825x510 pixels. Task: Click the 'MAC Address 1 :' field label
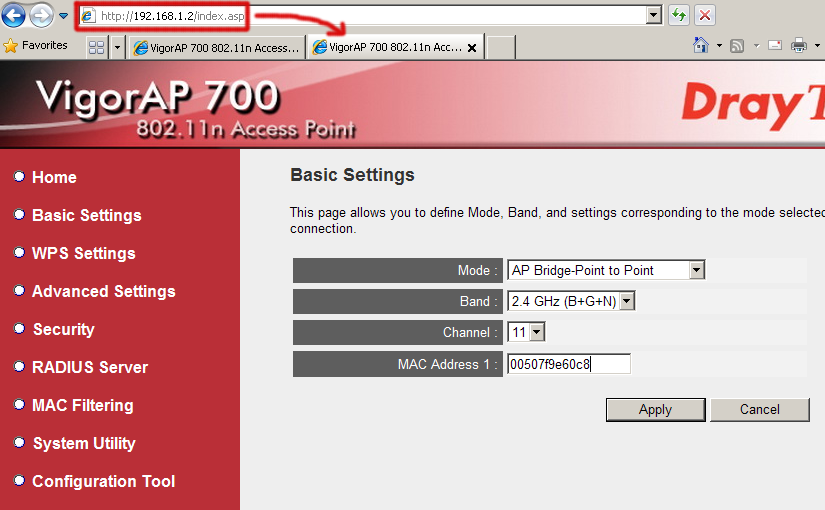point(447,364)
